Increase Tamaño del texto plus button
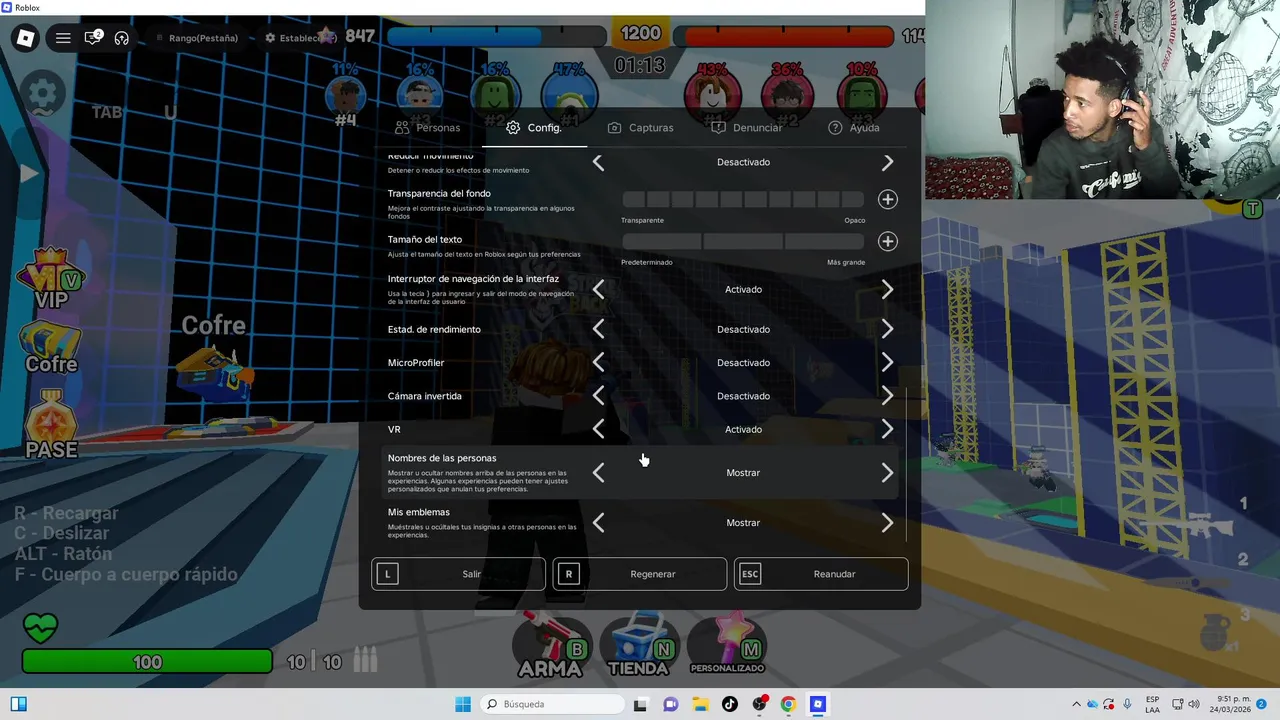 [x=887, y=241]
